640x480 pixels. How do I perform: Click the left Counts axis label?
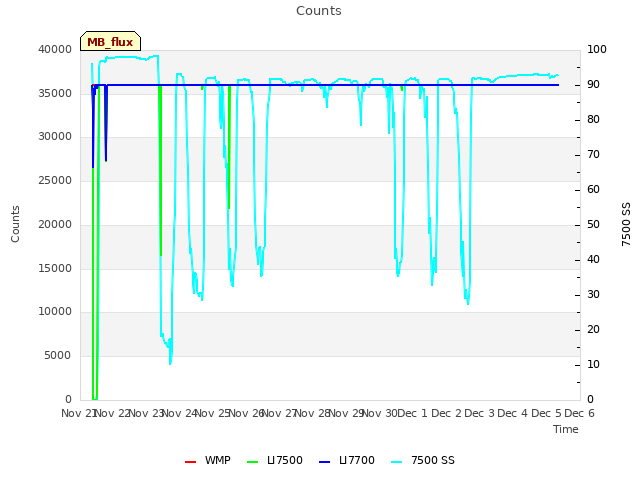(15, 224)
